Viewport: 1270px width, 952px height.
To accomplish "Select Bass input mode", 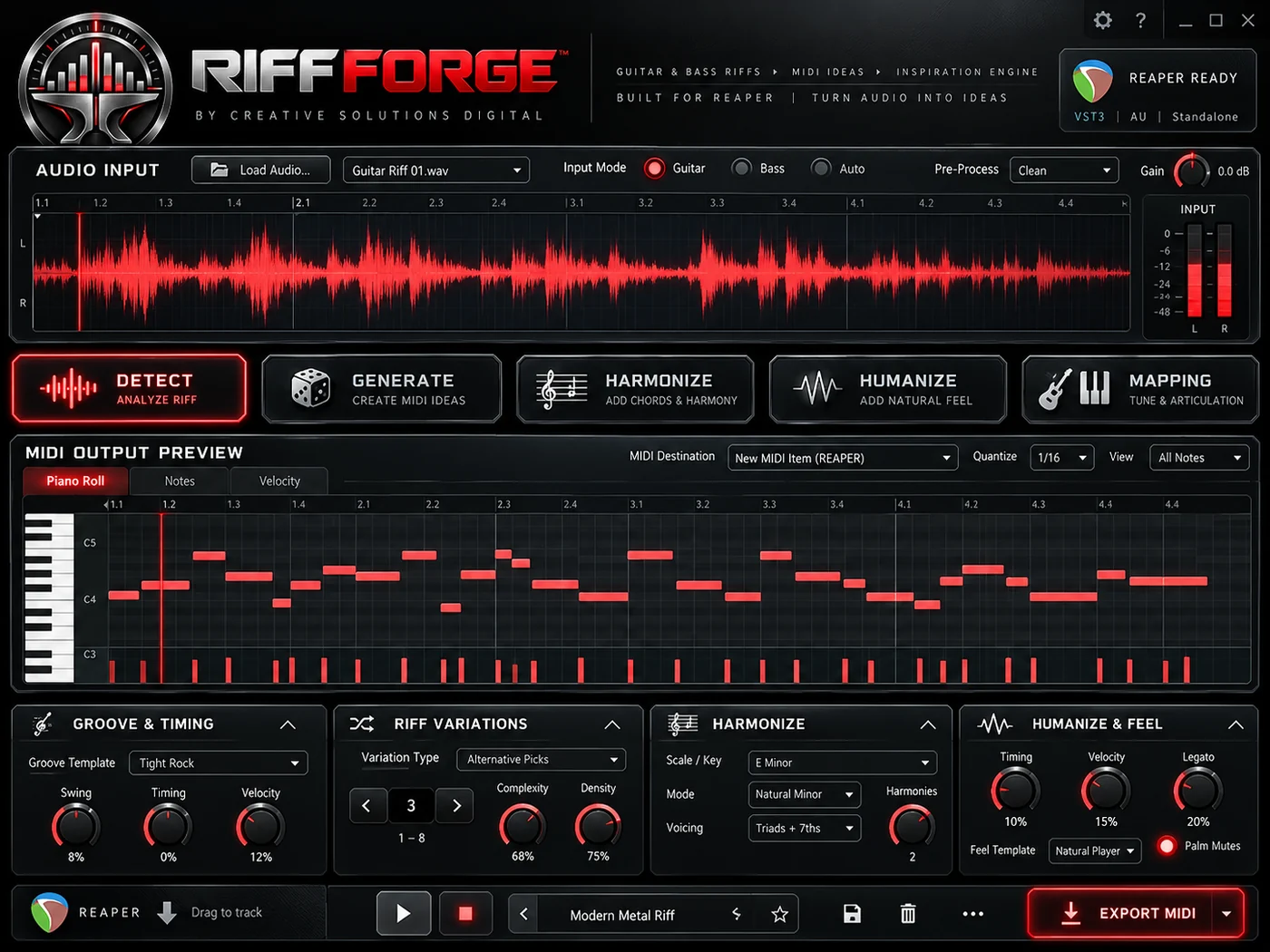I will (x=742, y=169).
